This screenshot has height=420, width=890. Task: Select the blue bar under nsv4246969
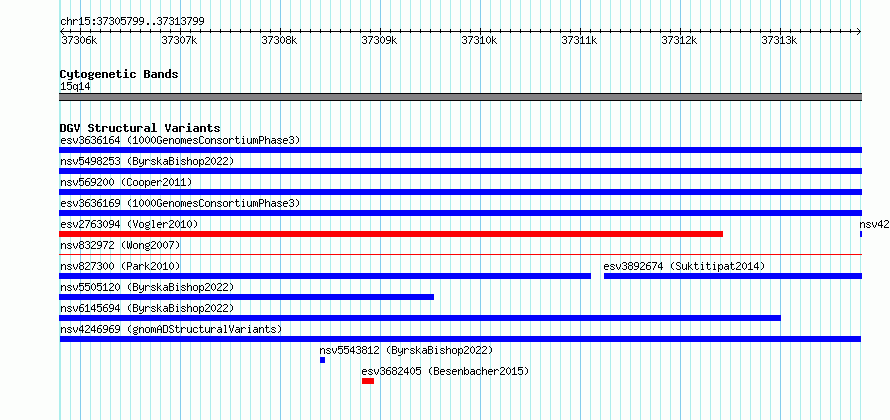pos(460,339)
